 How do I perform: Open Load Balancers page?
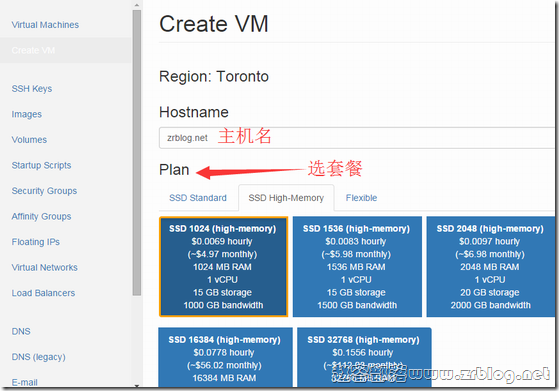(43, 293)
